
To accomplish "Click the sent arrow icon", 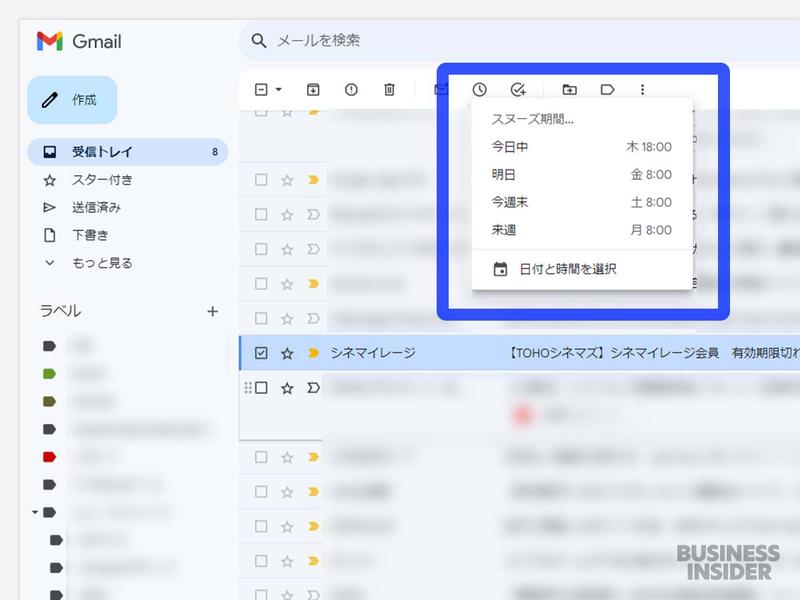I will 49,207.
